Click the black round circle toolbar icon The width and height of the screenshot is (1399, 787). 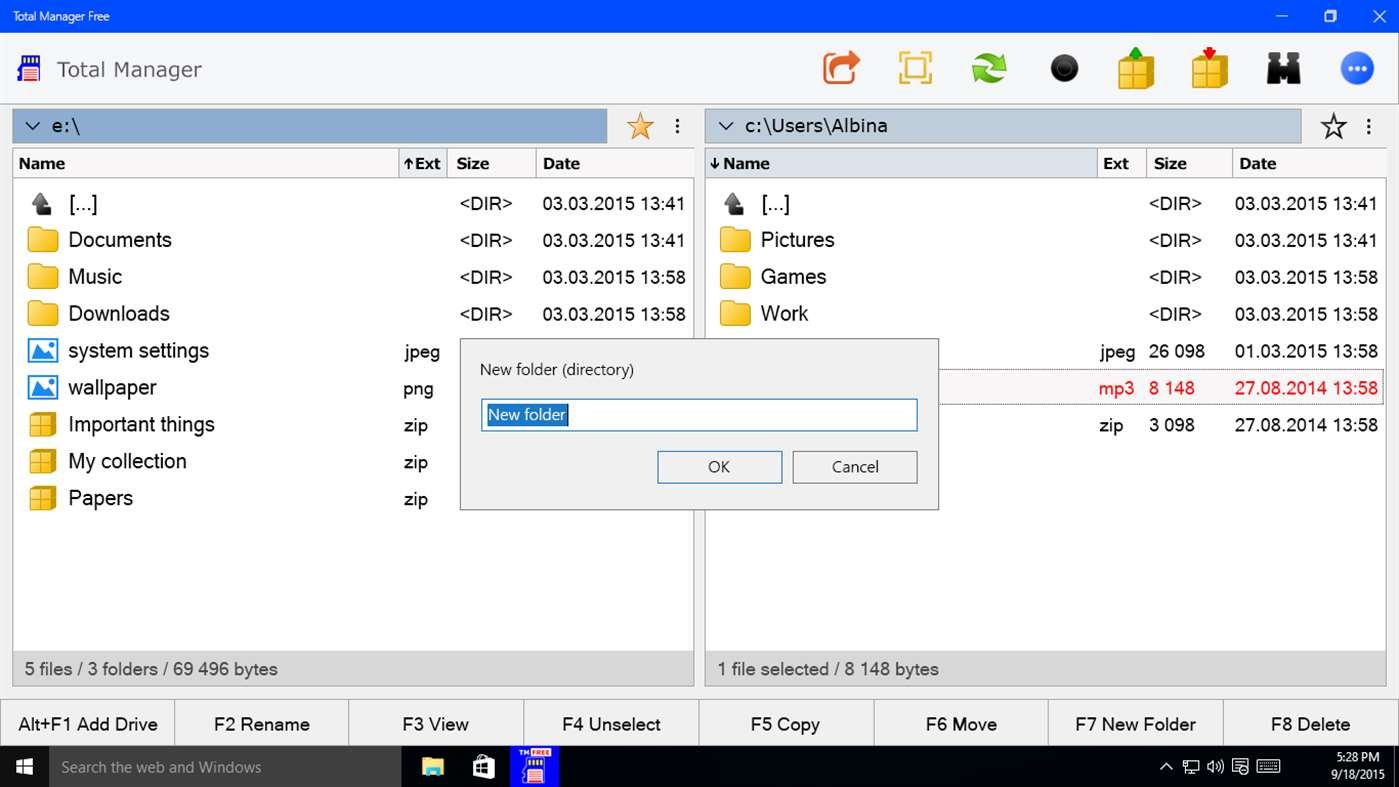click(1064, 69)
